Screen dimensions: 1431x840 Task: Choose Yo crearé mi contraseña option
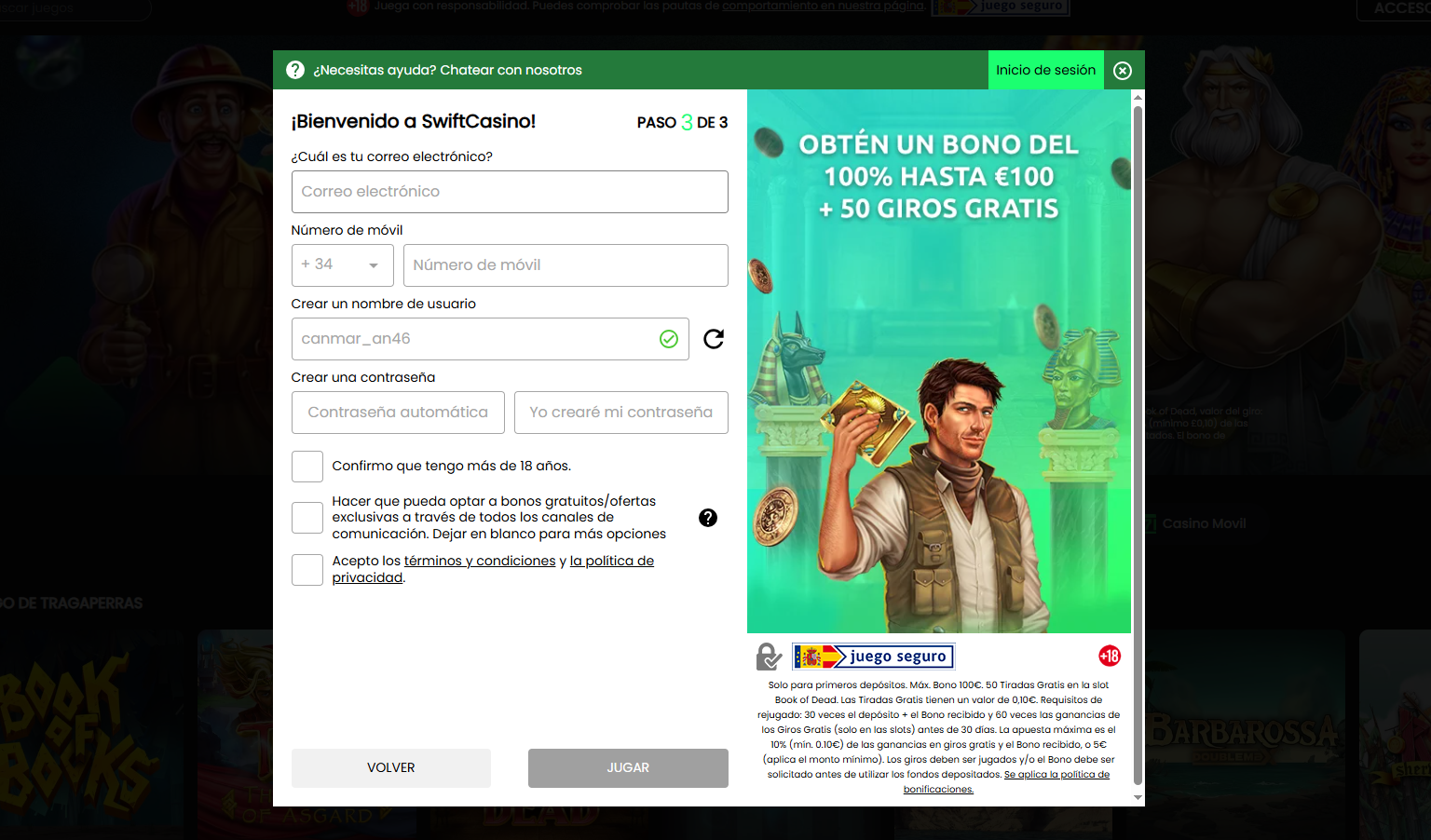(621, 413)
